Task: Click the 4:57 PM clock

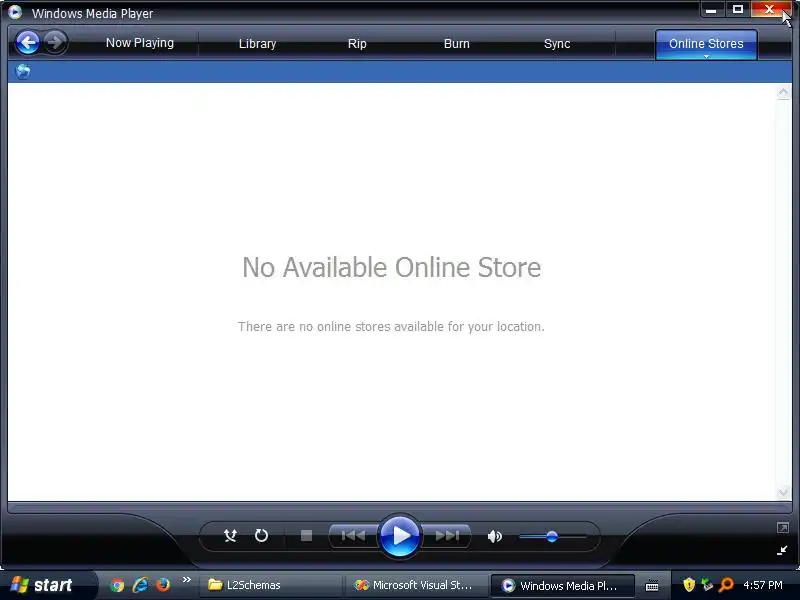Action: point(763,585)
